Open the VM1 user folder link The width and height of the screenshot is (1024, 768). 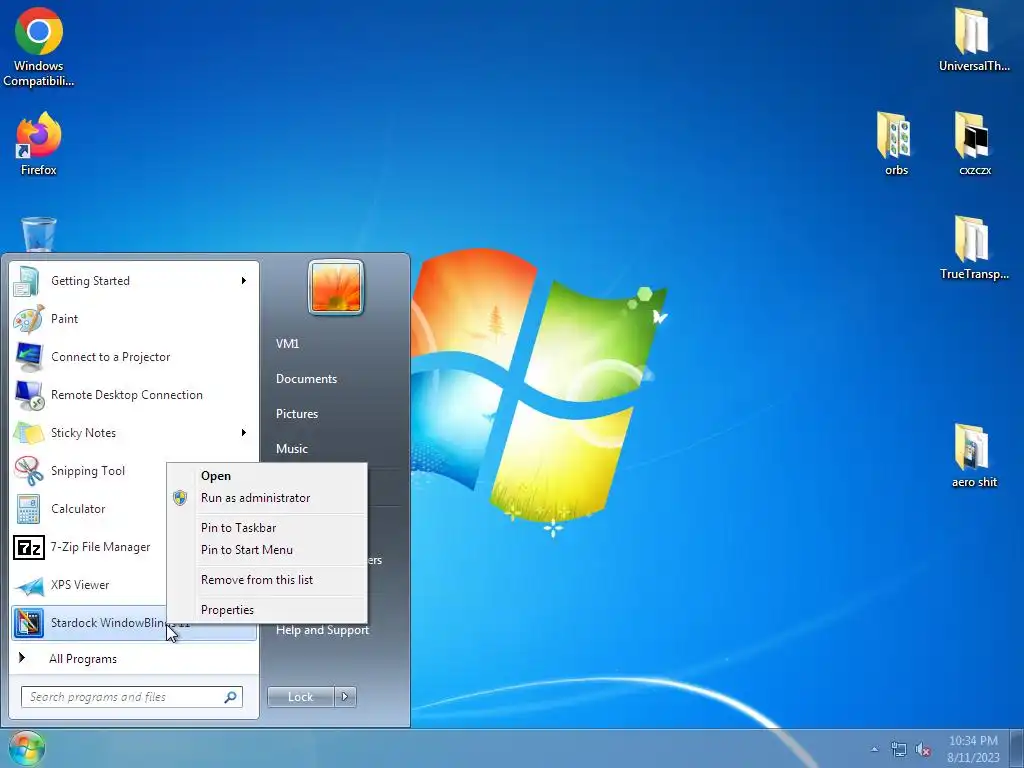pyautogui.click(x=287, y=344)
